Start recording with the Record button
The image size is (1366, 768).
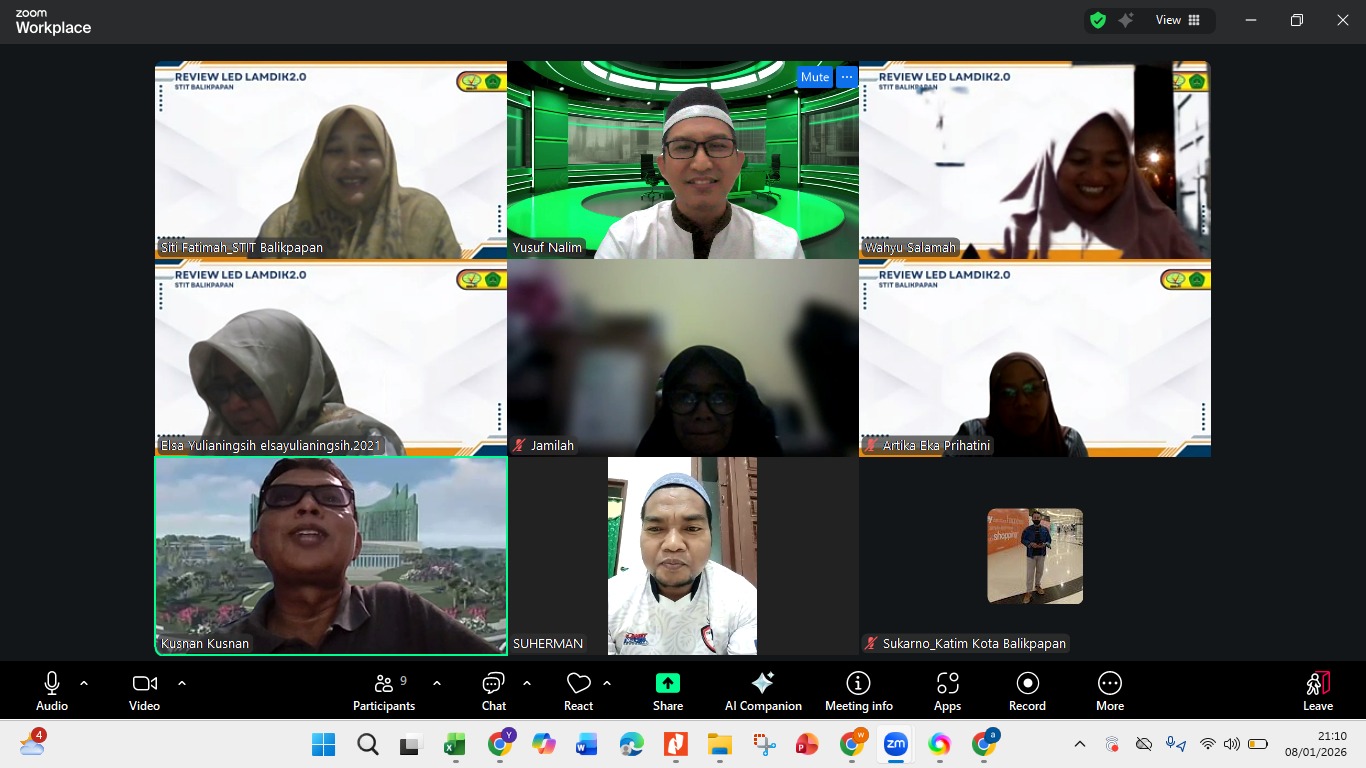click(1027, 691)
